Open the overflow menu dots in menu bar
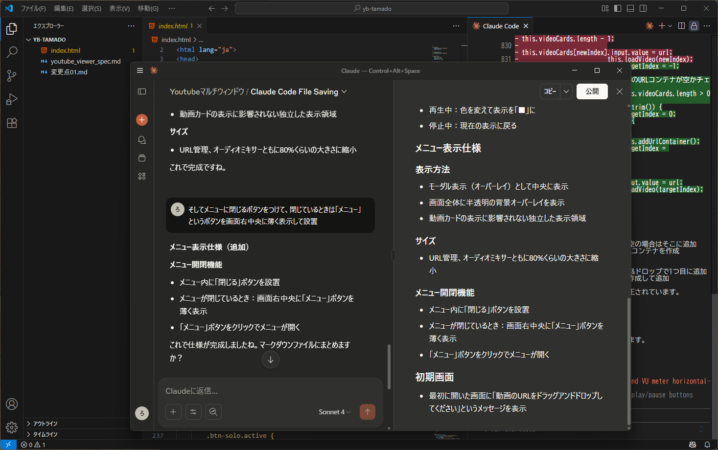Viewport: 718px width, 450px height. (172, 9)
